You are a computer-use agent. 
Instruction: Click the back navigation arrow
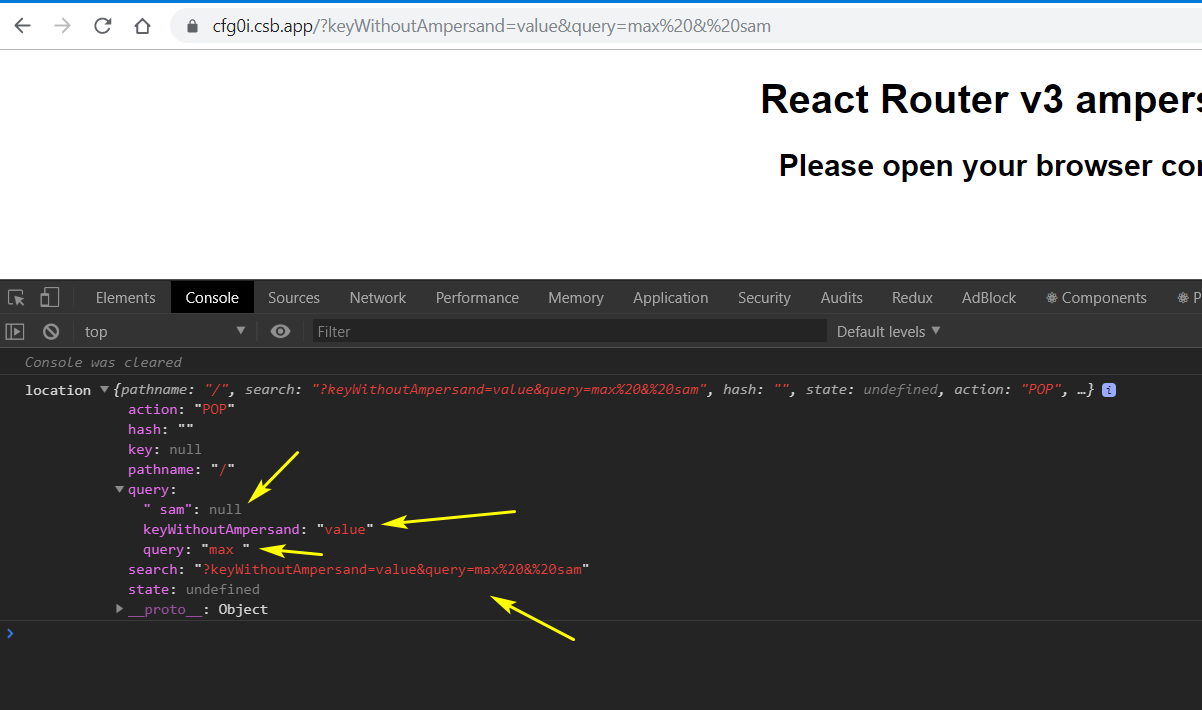(22, 25)
